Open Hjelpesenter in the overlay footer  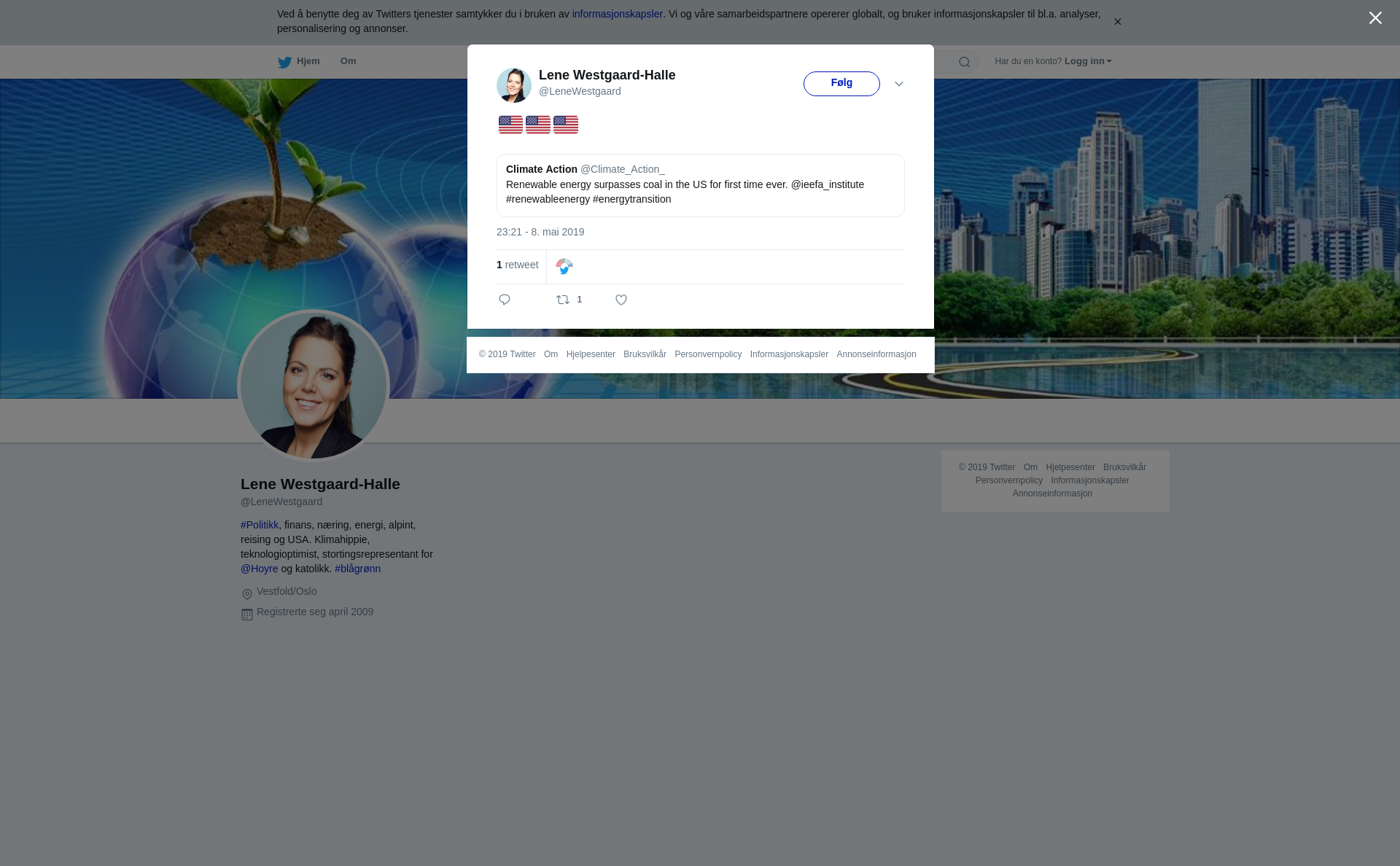click(591, 354)
